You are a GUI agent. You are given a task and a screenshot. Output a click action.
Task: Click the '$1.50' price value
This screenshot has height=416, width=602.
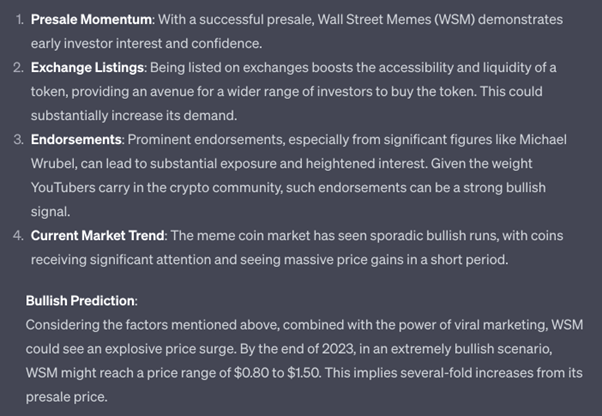(304, 373)
